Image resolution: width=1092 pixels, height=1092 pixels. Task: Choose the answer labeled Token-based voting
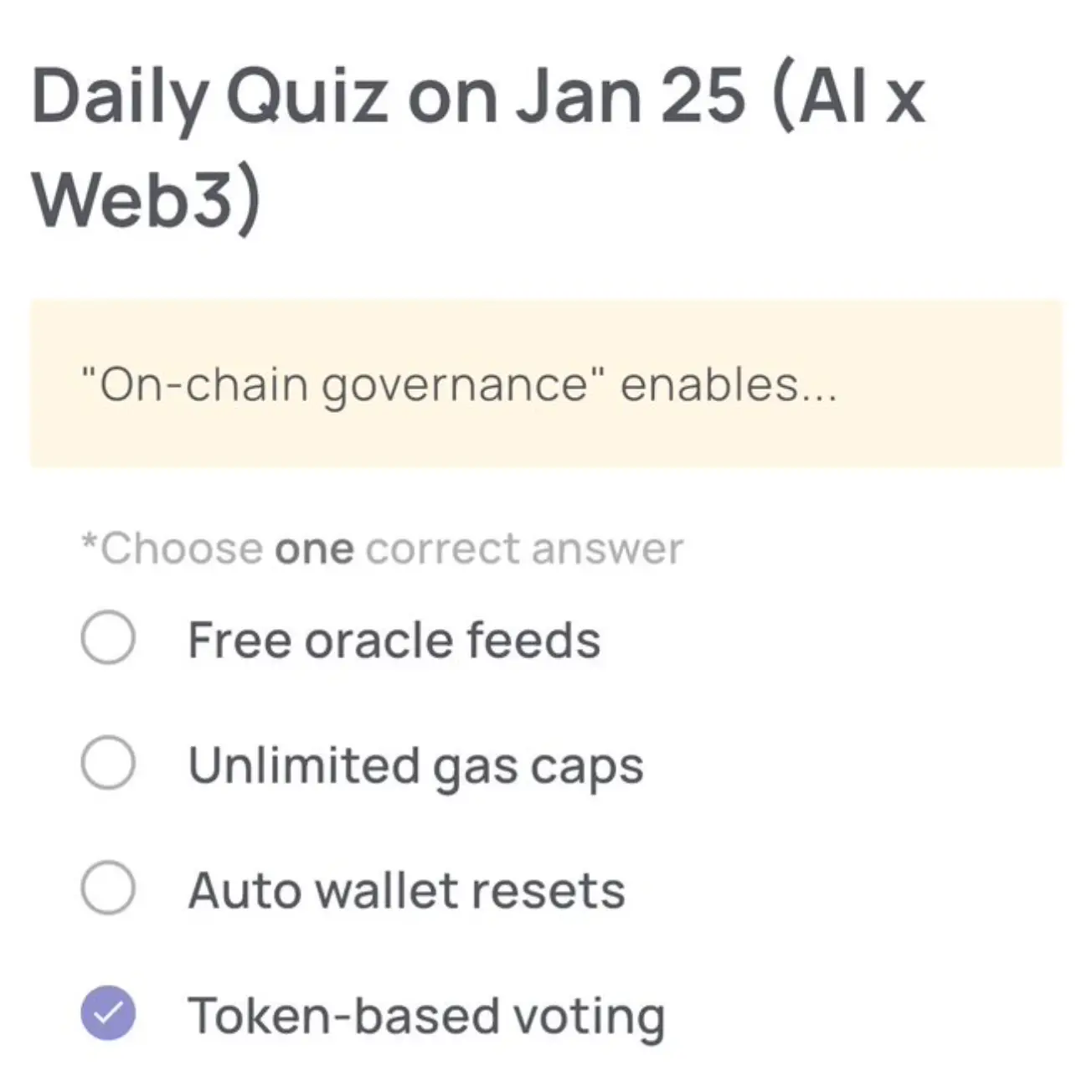point(425,1014)
